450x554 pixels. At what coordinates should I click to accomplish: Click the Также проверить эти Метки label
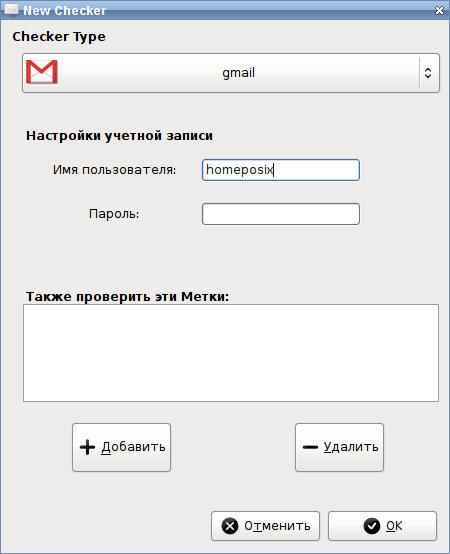128,296
